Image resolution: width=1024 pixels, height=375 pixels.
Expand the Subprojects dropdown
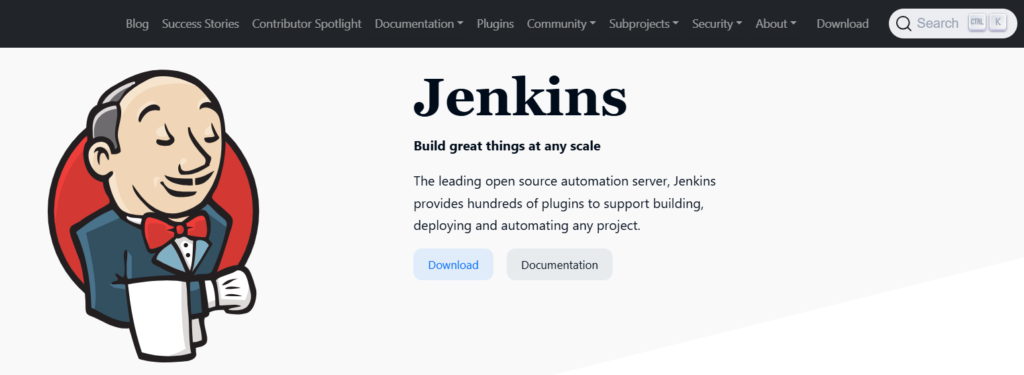pos(643,24)
